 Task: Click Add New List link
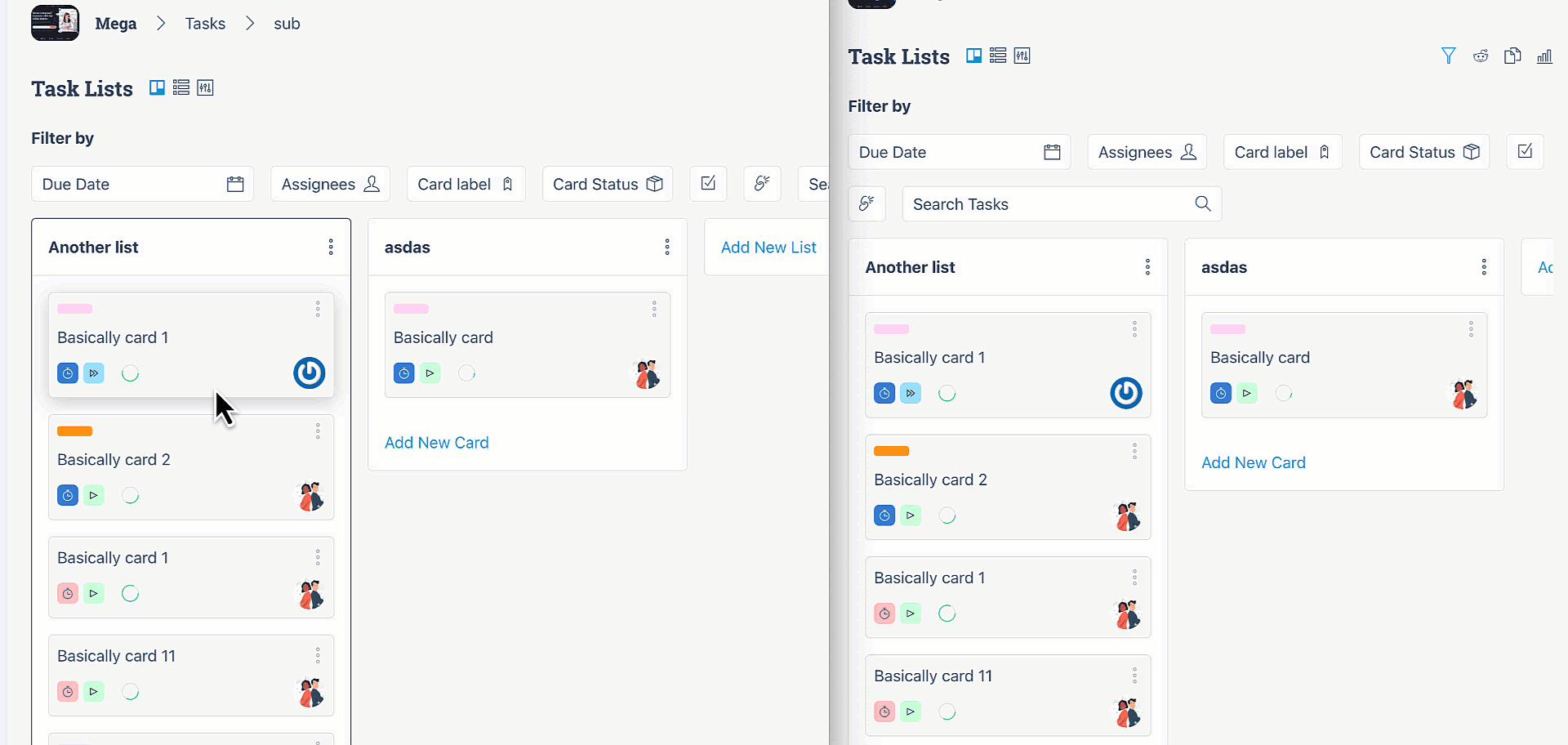768,248
